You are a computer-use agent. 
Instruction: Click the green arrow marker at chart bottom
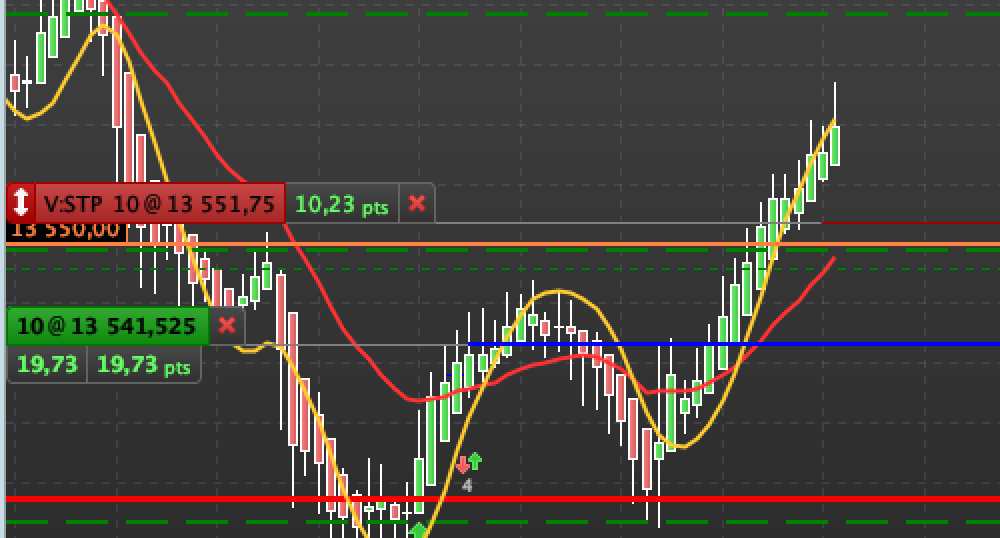[418, 530]
